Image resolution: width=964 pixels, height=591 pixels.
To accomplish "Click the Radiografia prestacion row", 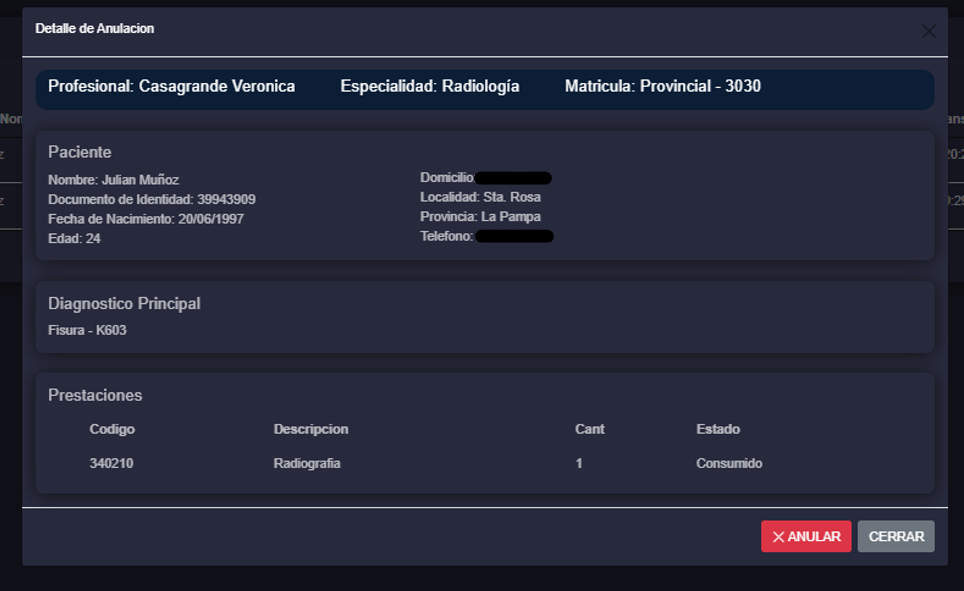I will (305, 463).
